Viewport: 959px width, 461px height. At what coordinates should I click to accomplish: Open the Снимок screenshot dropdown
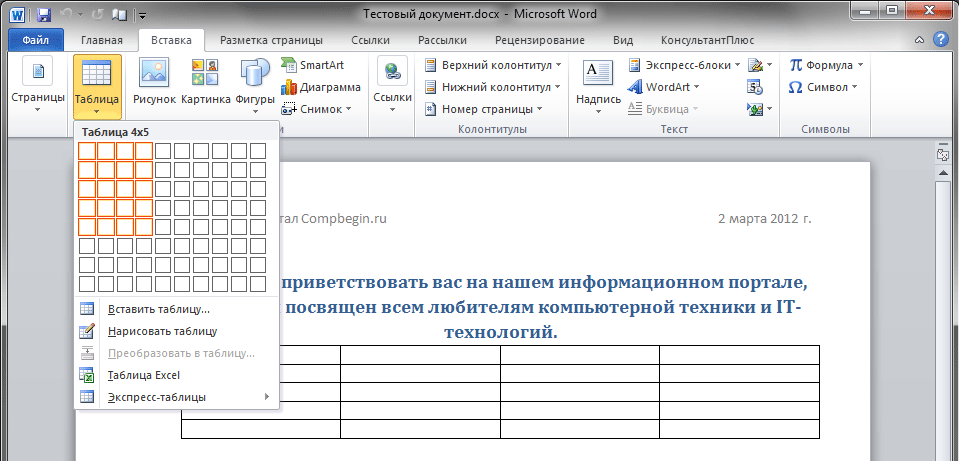[x=316, y=109]
